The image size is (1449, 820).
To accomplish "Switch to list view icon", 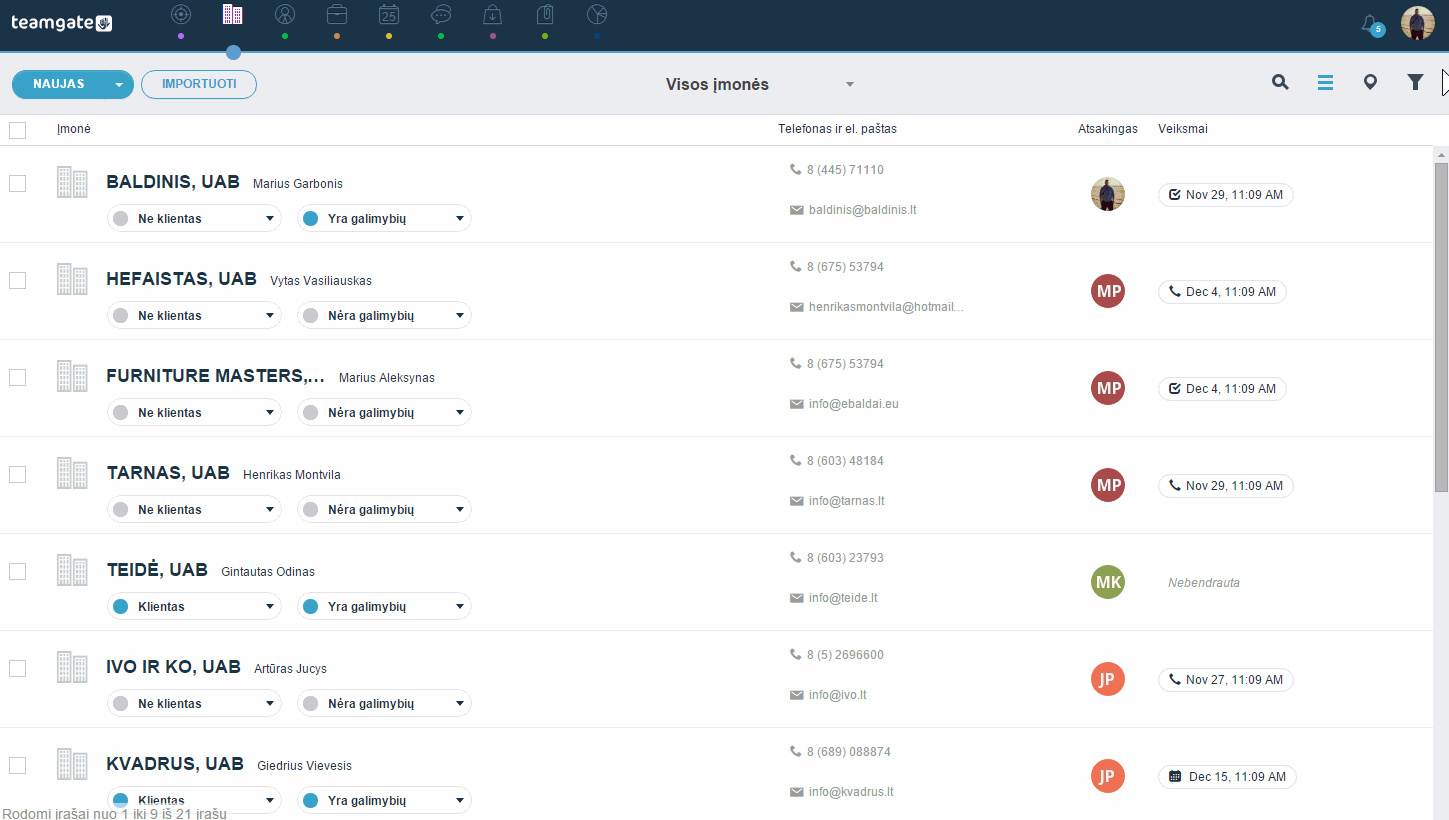I will (x=1325, y=83).
